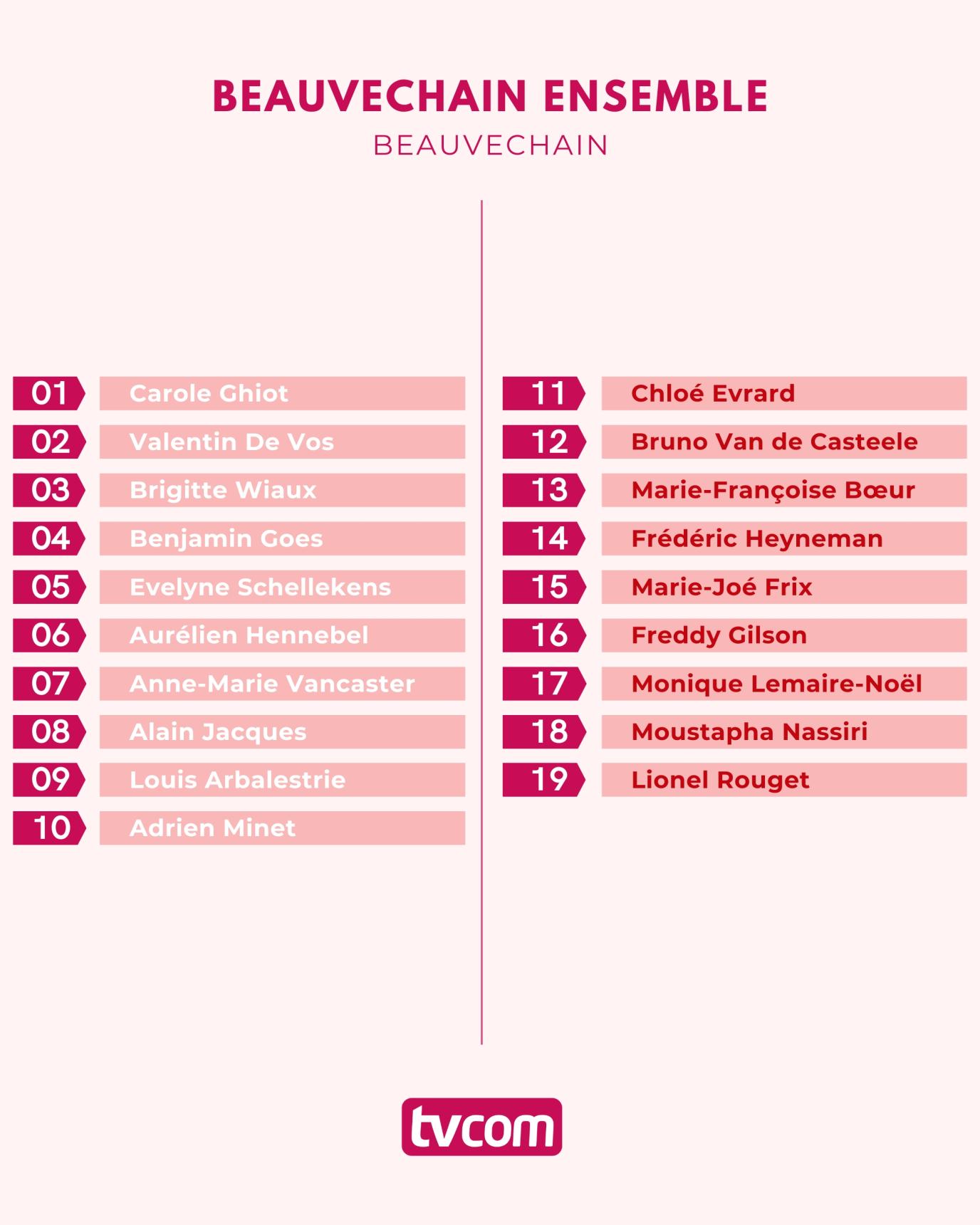Click Adrien Minet entry
The width and height of the screenshot is (980, 1225).
282,828
